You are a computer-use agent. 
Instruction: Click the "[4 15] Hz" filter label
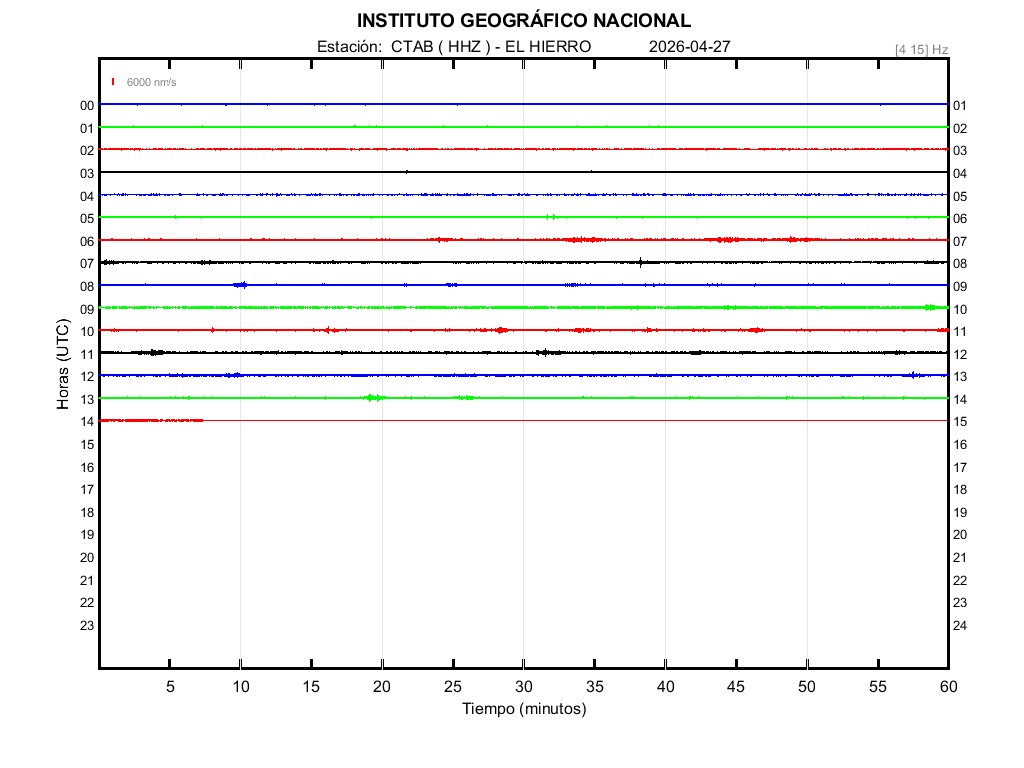(x=921, y=49)
